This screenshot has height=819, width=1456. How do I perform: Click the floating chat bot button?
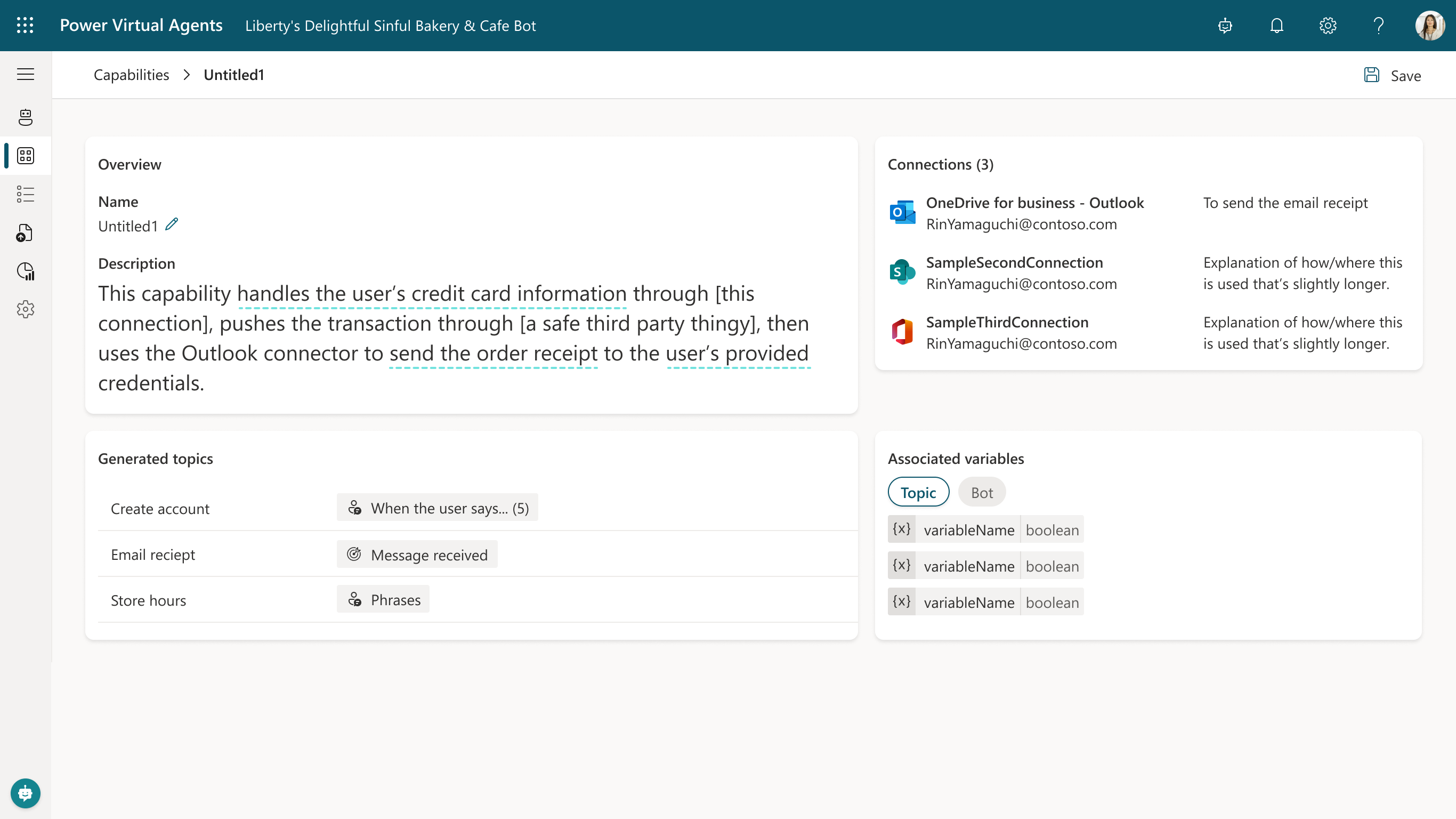coord(26,793)
